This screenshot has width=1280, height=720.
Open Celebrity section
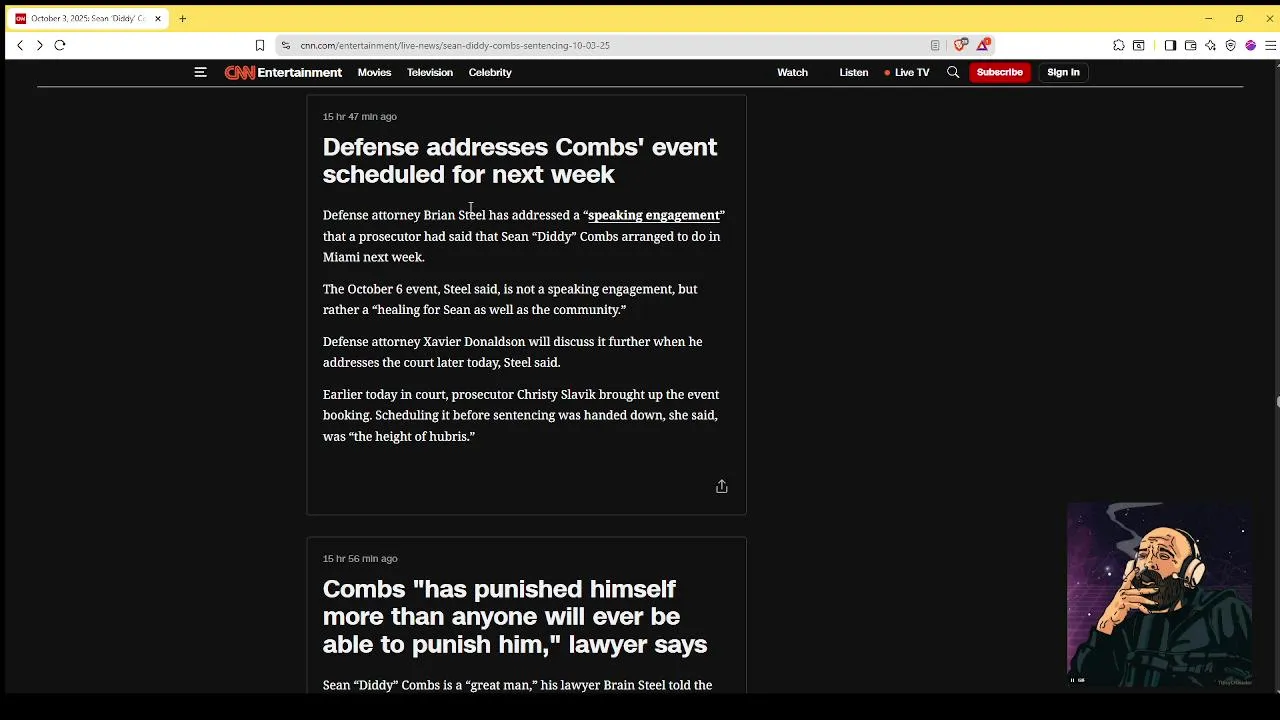pyautogui.click(x=490, y=72)
